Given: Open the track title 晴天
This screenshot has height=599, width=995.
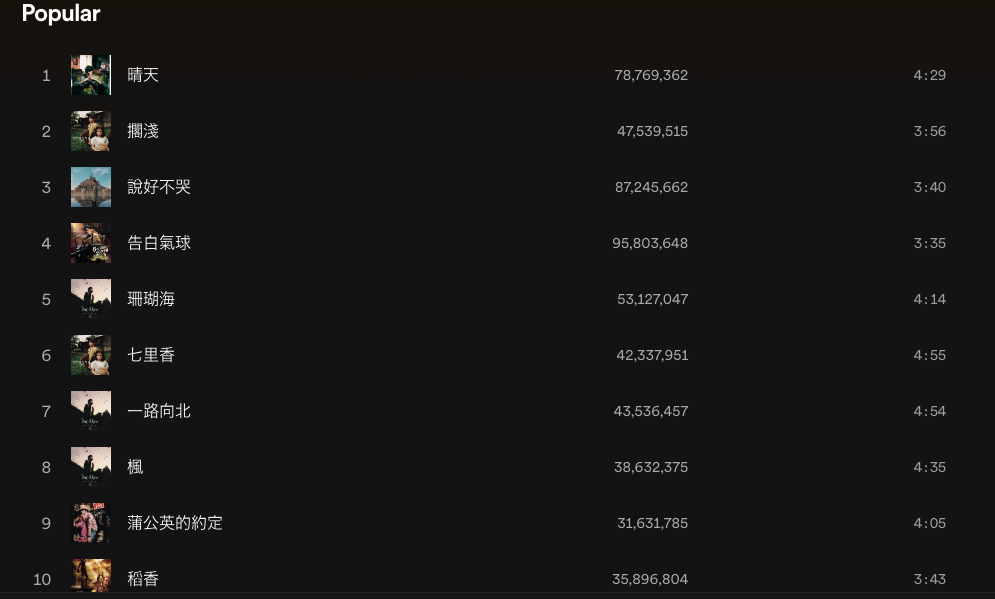Looking at the screenshot, I should [143, 75].
